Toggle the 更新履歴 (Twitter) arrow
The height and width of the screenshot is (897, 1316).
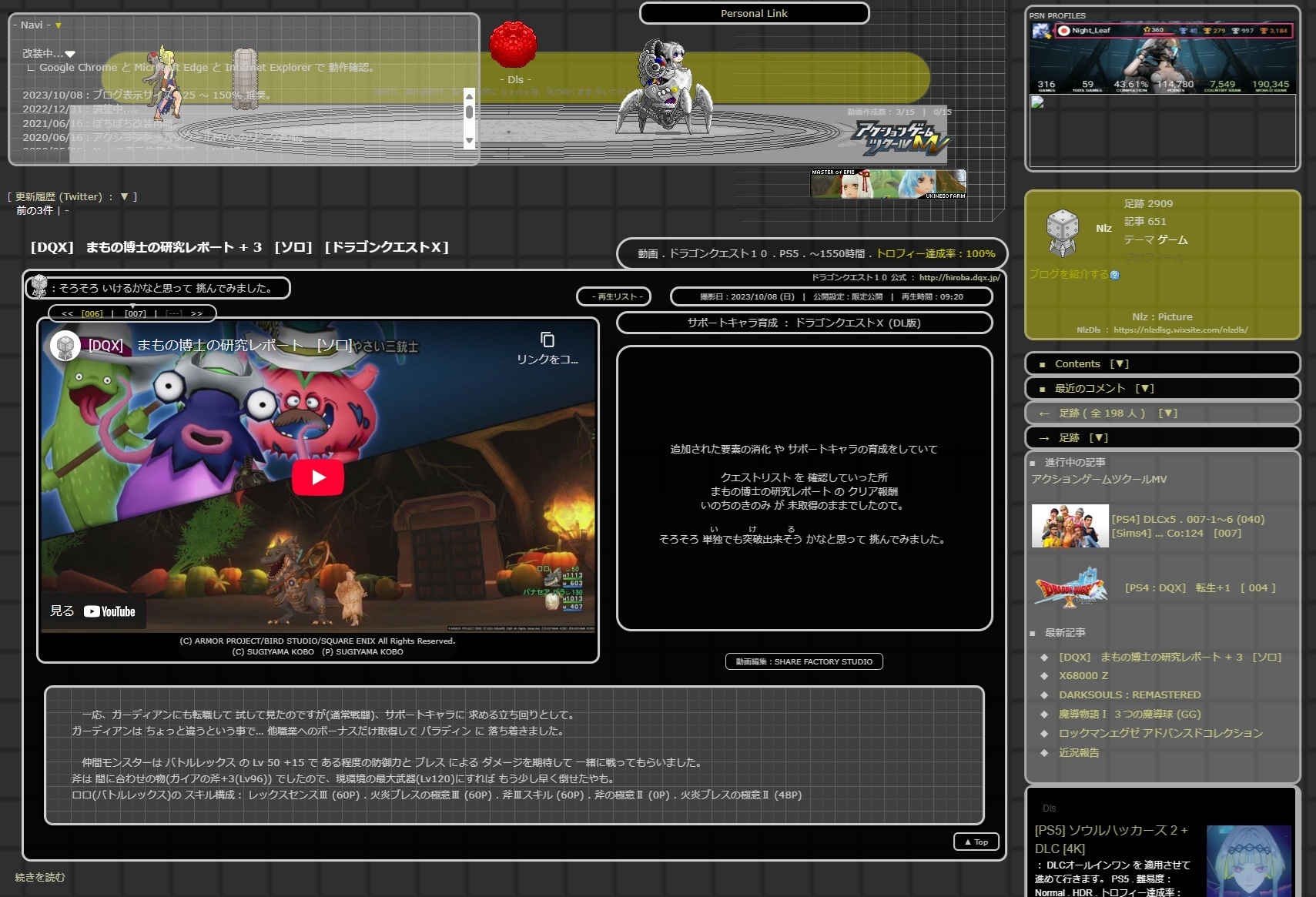[124, 197]
